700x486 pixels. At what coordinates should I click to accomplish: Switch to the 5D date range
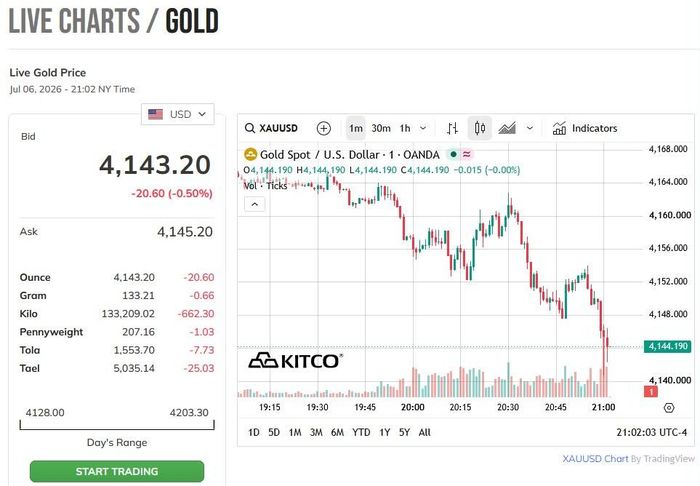coord(274,432)
